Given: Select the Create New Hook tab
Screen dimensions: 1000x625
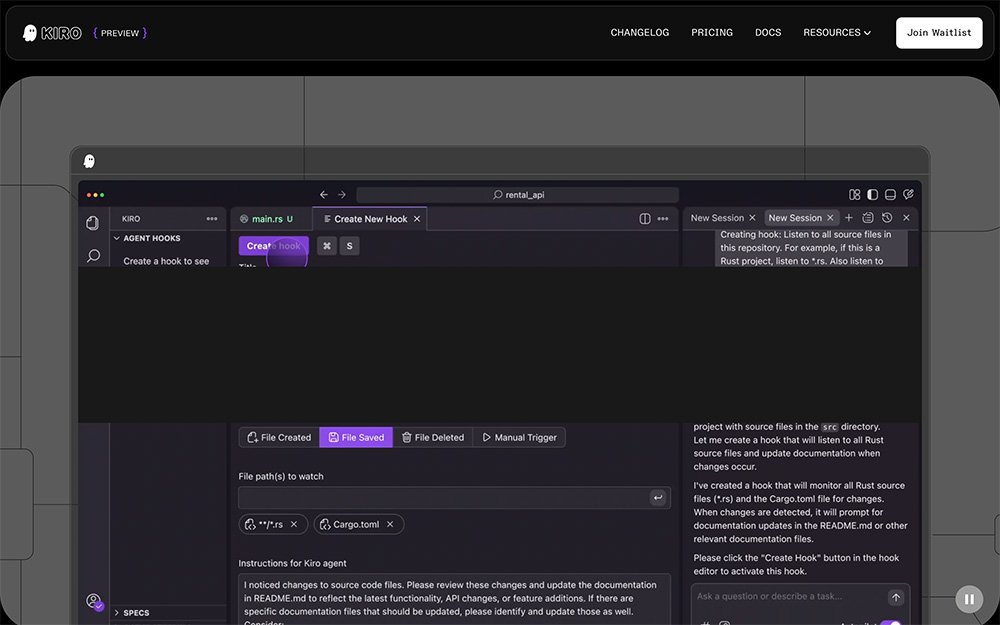Looking at the screenshot, I should [x=371, y=219].
